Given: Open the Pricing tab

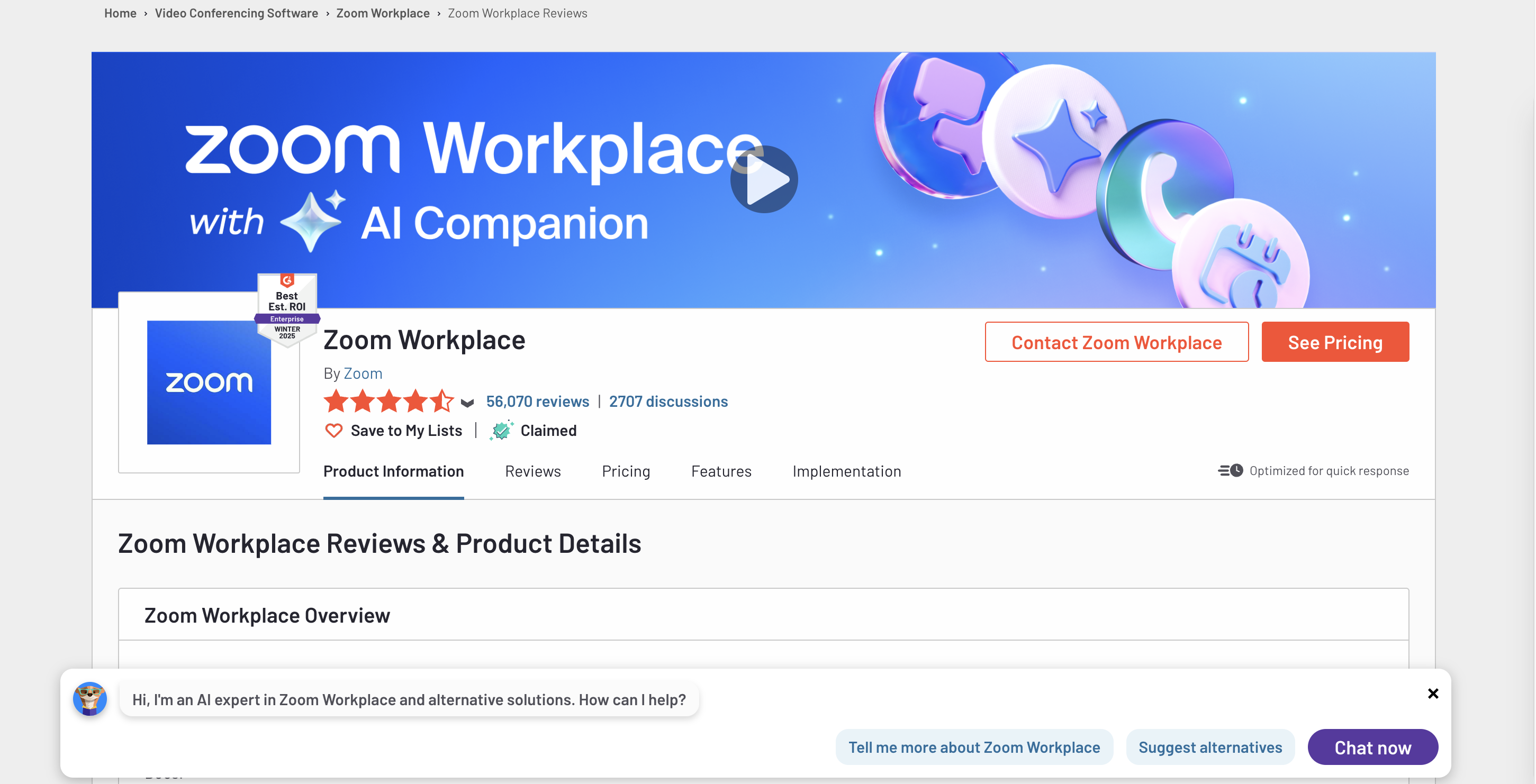Looking at the screenshot, I should [626, 471].
